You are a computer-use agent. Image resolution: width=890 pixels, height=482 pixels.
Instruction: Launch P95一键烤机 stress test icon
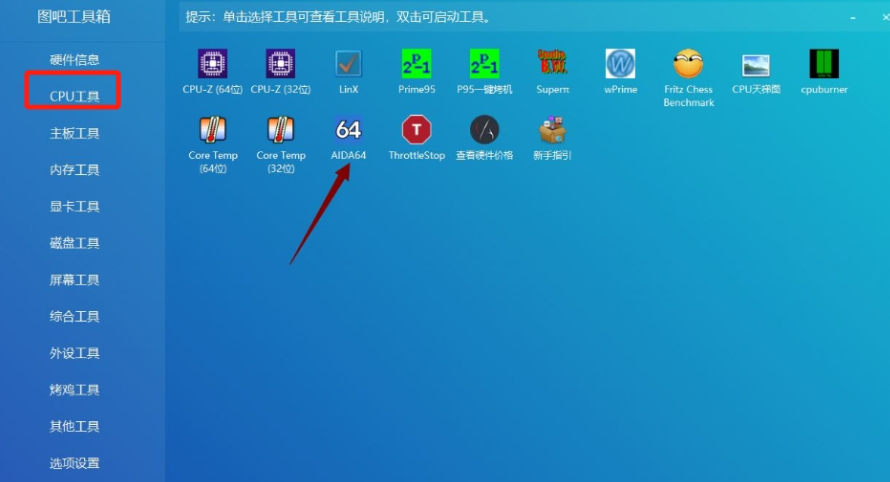(484, 64)
